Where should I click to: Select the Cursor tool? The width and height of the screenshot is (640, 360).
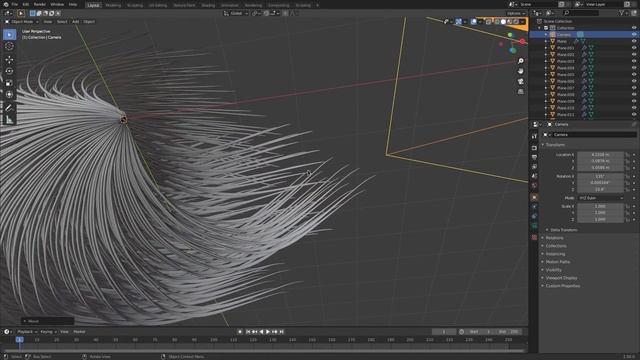click(9, 46)
